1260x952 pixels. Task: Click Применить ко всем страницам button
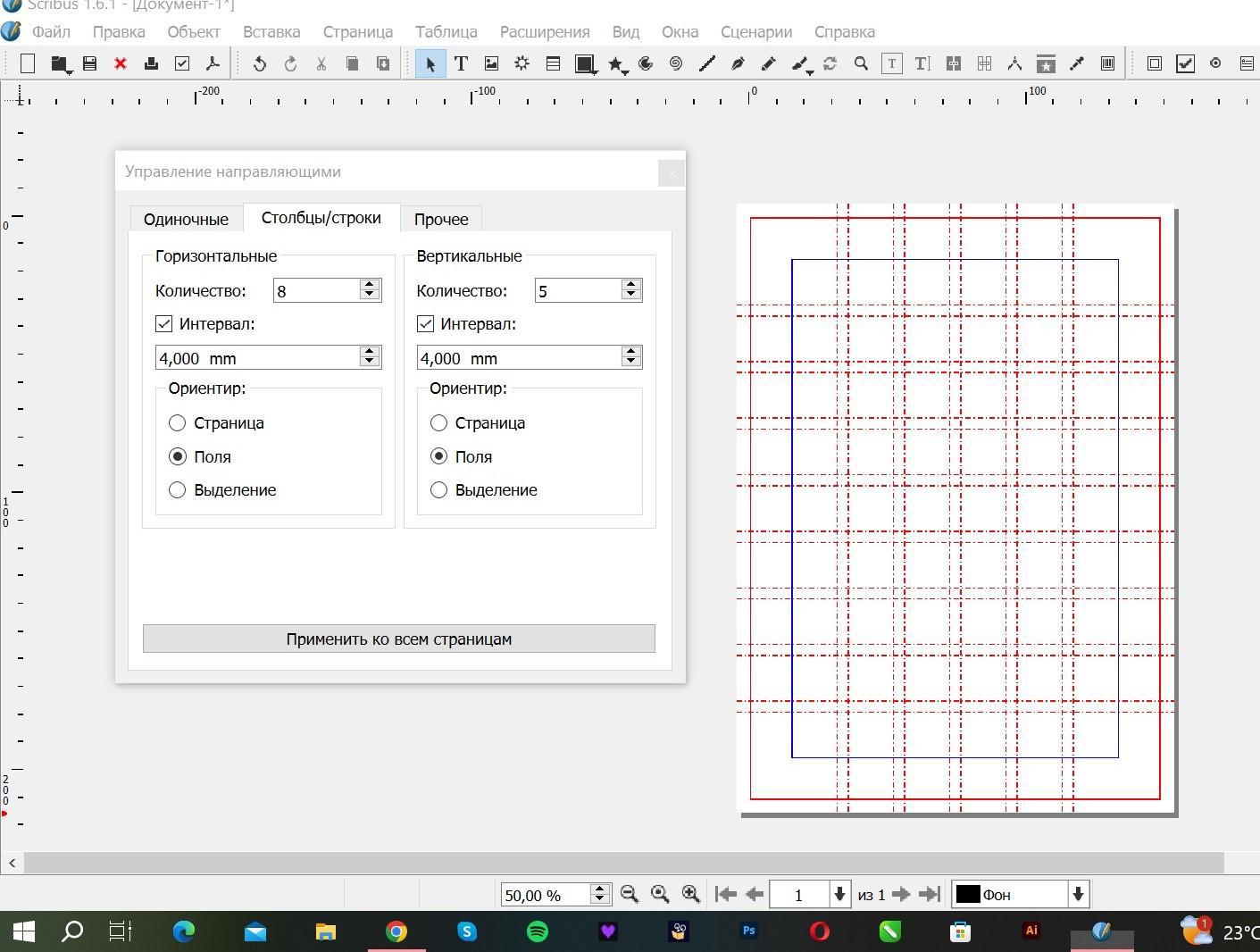[x=398, y=639]
